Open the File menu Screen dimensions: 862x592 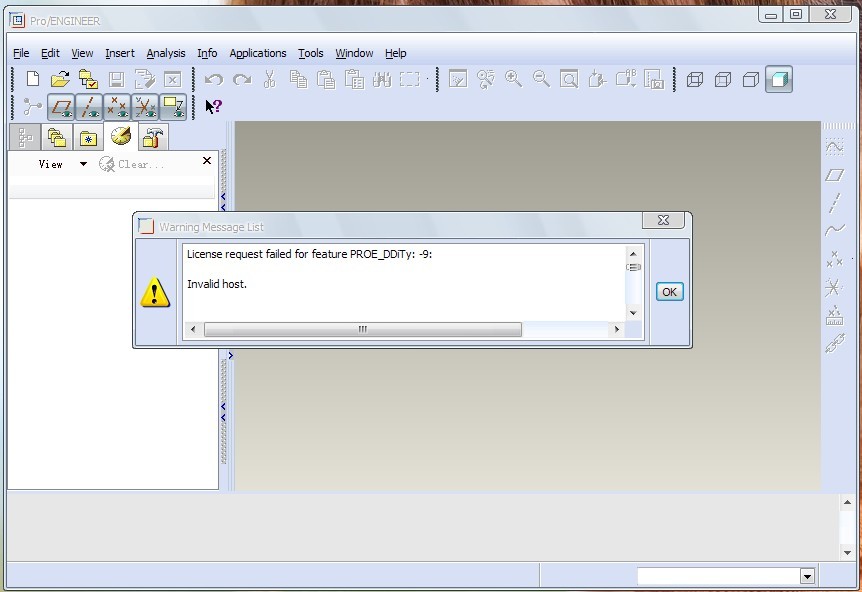tap(21, 53)
